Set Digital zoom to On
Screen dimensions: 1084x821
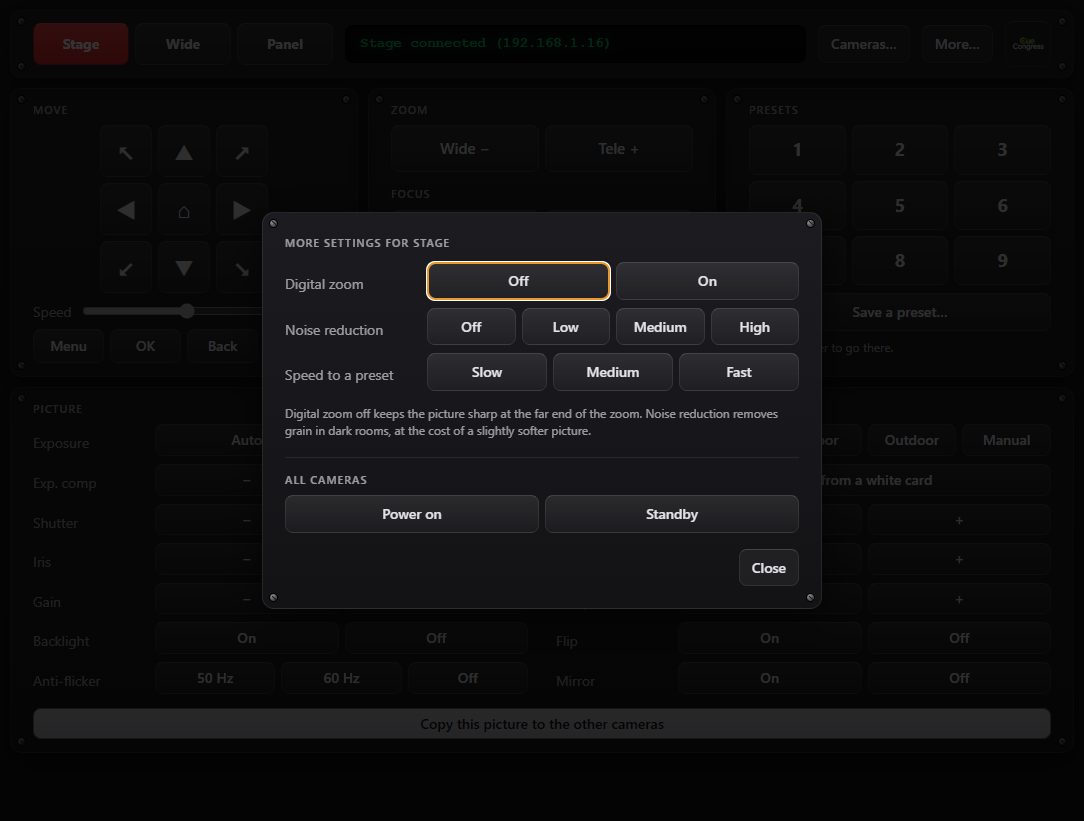[x=707, y=281]
